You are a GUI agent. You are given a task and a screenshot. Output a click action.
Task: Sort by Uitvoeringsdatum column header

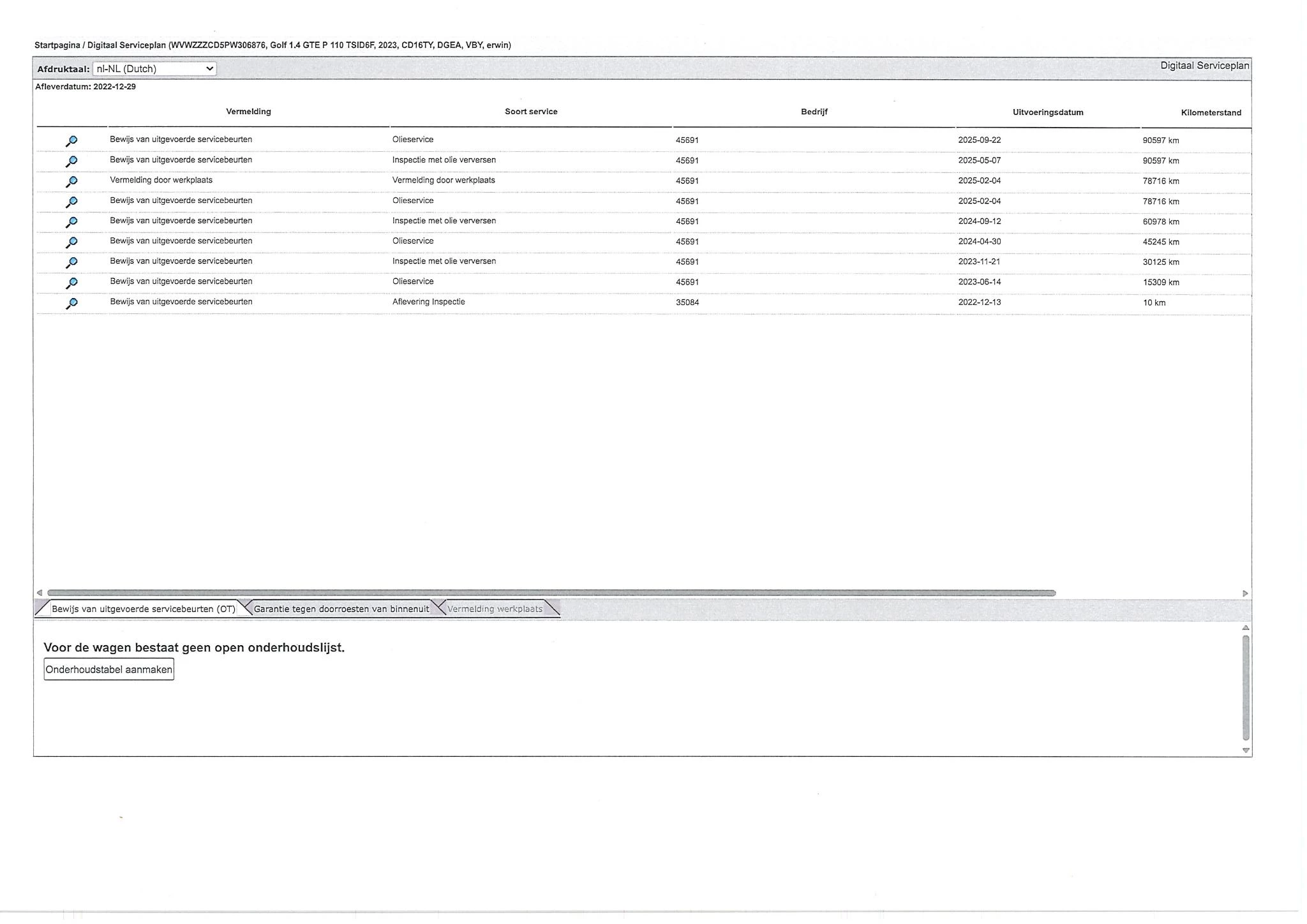click(1047, 112)
